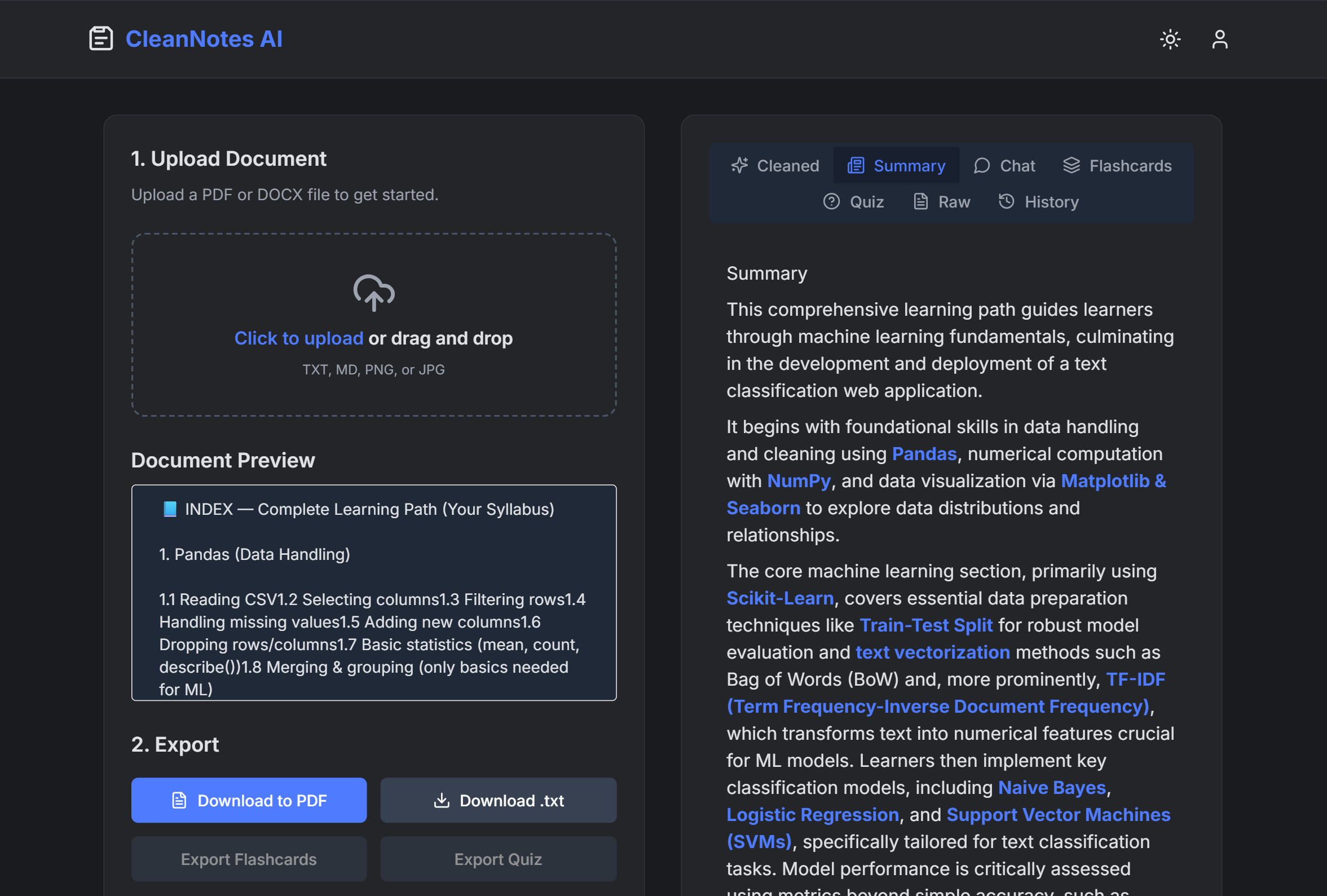The width and height of the screenshot is (1327, 896).
Task: Click the download arrow icon on Download .txt
Action: point(441,800)
